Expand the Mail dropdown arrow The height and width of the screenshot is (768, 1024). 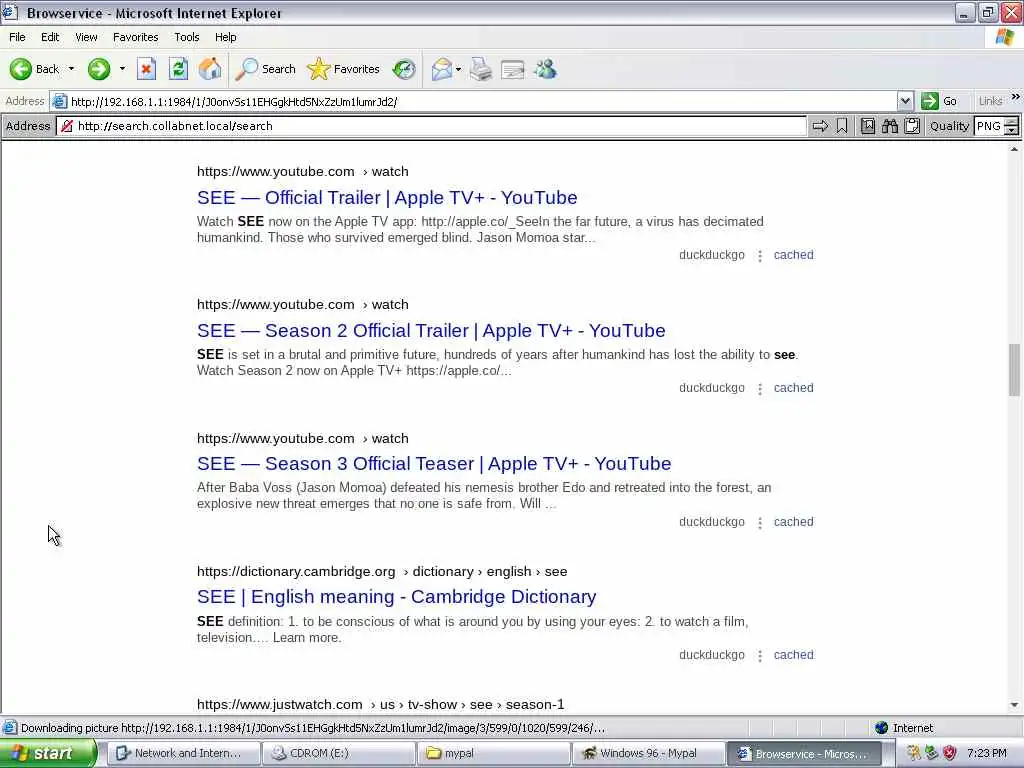click(x=458, y=69)
